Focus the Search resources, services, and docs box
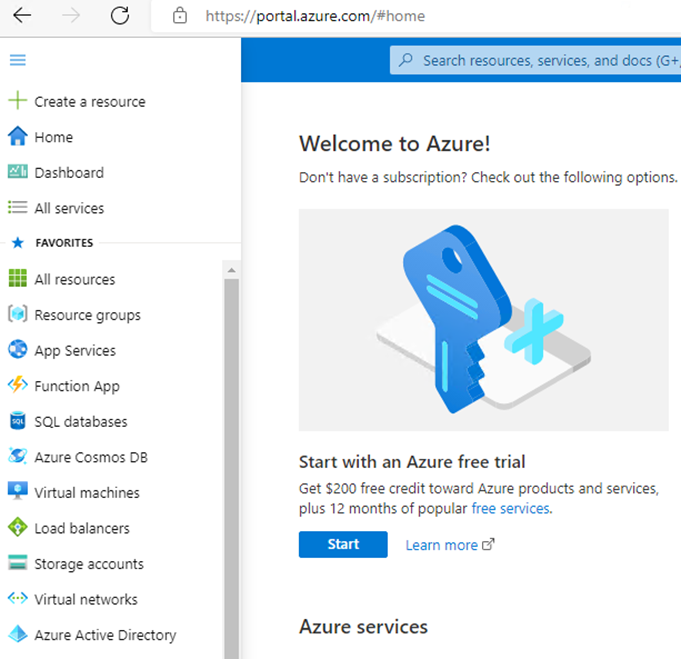Image resolution: width=681 pixels, height=659 pixels. pyautogui.click(x=540, y=60)
